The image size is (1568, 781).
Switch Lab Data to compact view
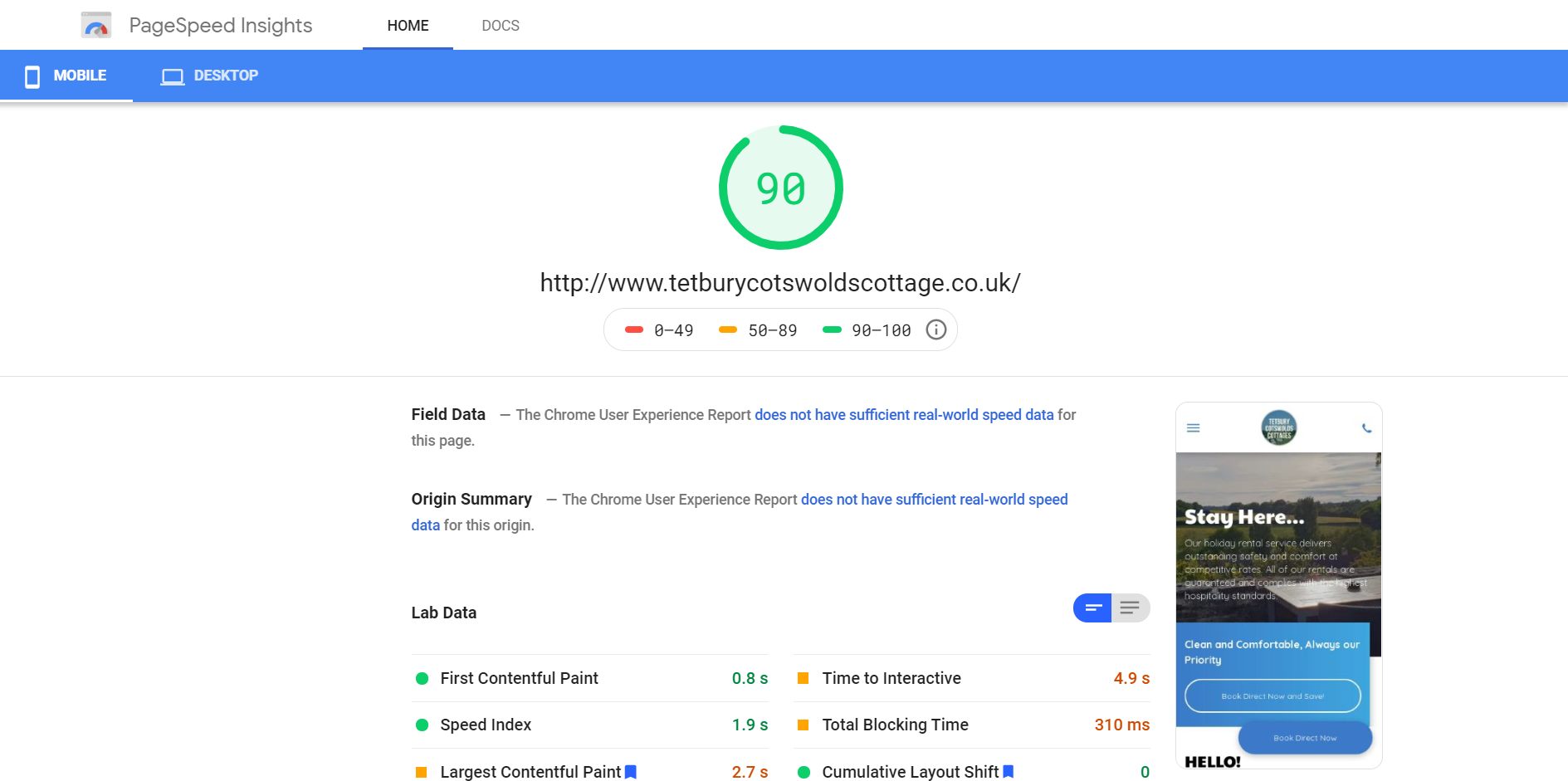1092,608
